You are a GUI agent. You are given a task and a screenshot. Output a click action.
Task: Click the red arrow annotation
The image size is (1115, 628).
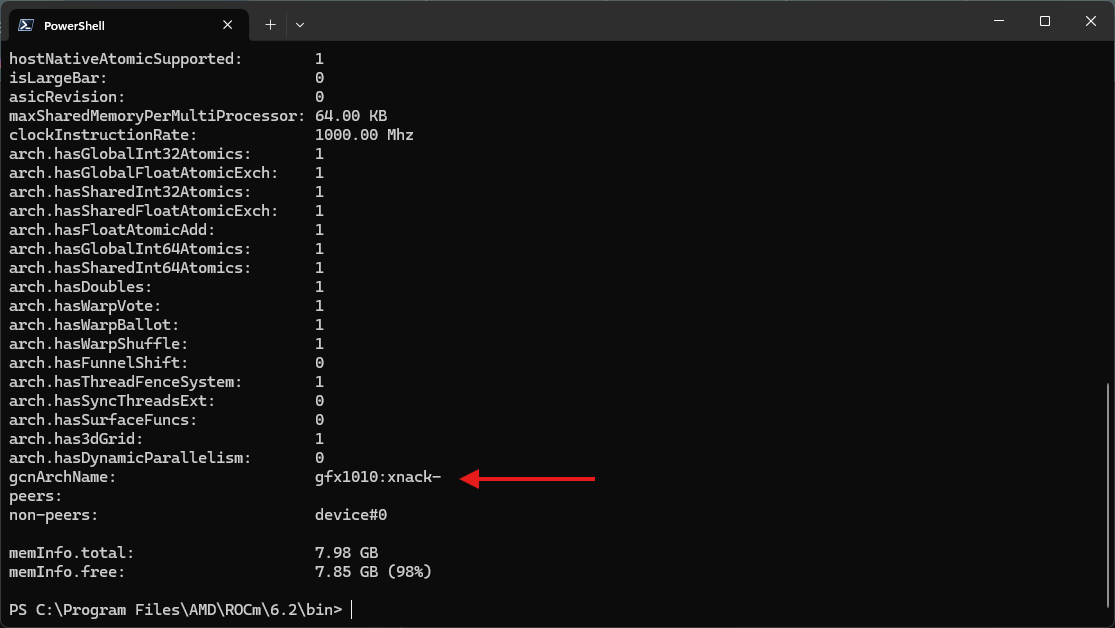pos(528,480)
